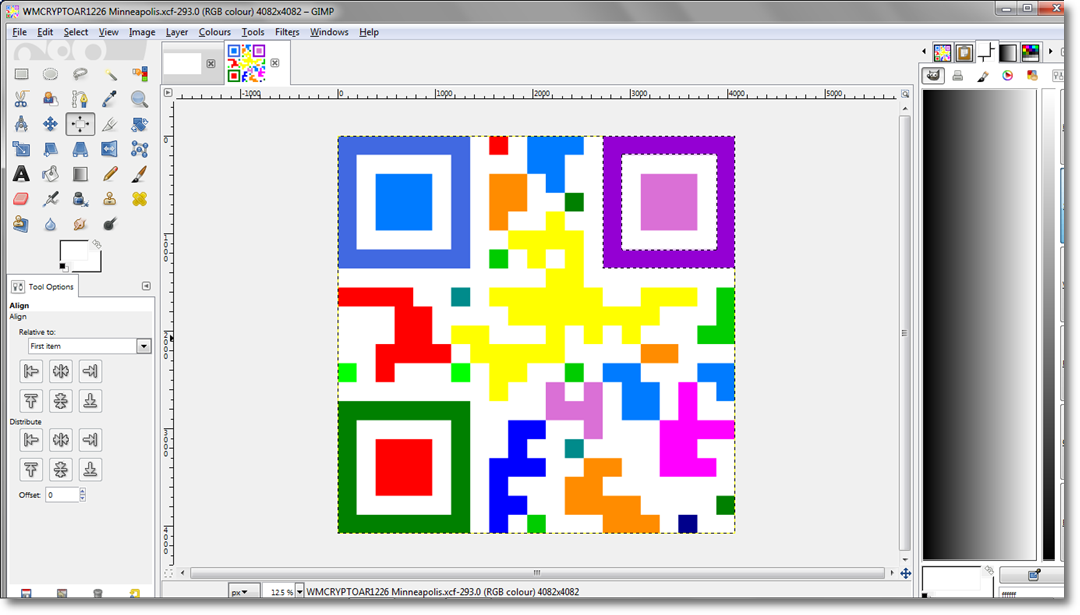This screenshot has width=1080, height=615.
Task: Open the 'Relative to' dropdown
Action: tap(89, 346)
